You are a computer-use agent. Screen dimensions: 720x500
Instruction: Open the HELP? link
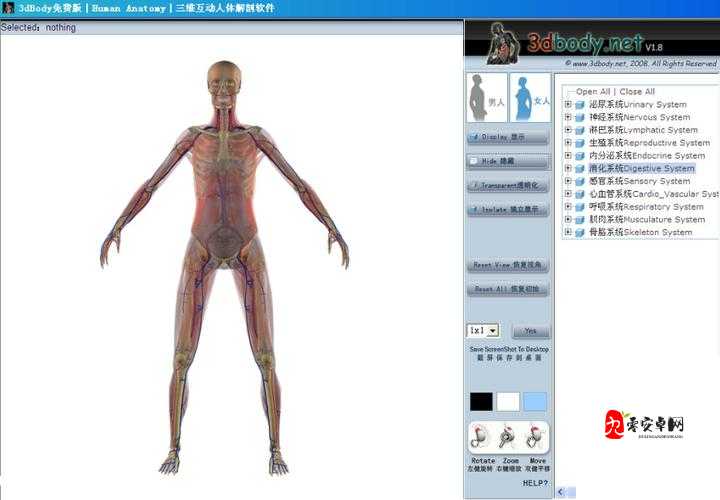point(535,483)
